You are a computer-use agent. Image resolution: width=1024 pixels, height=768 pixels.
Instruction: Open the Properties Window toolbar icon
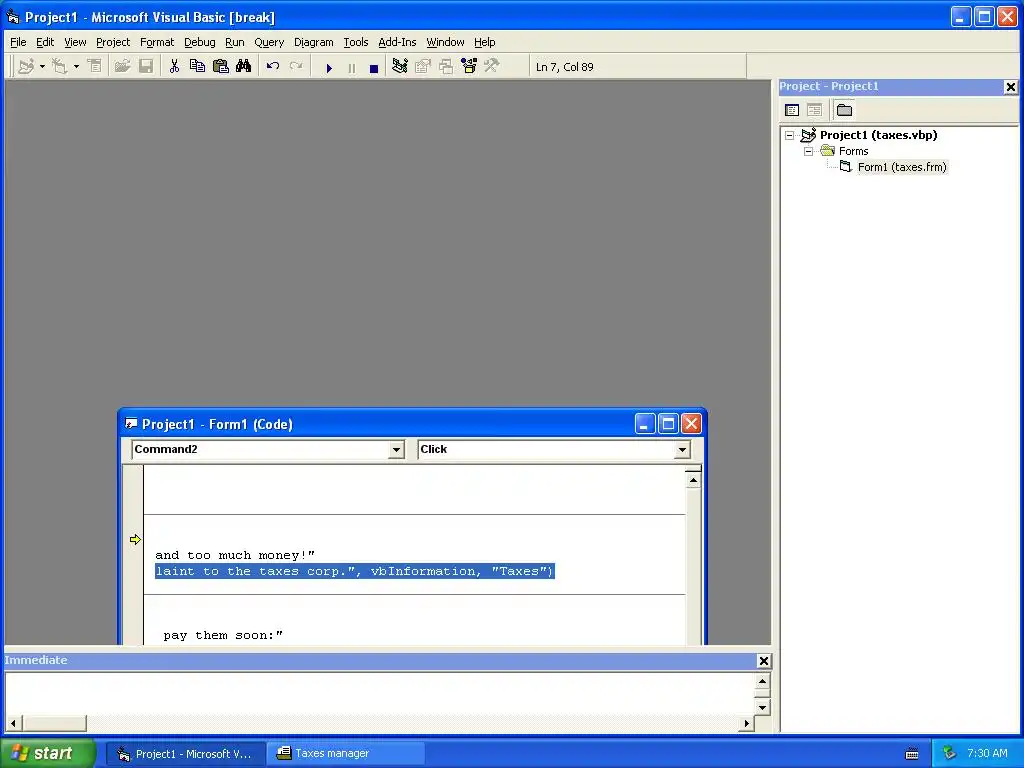point(423,67)
